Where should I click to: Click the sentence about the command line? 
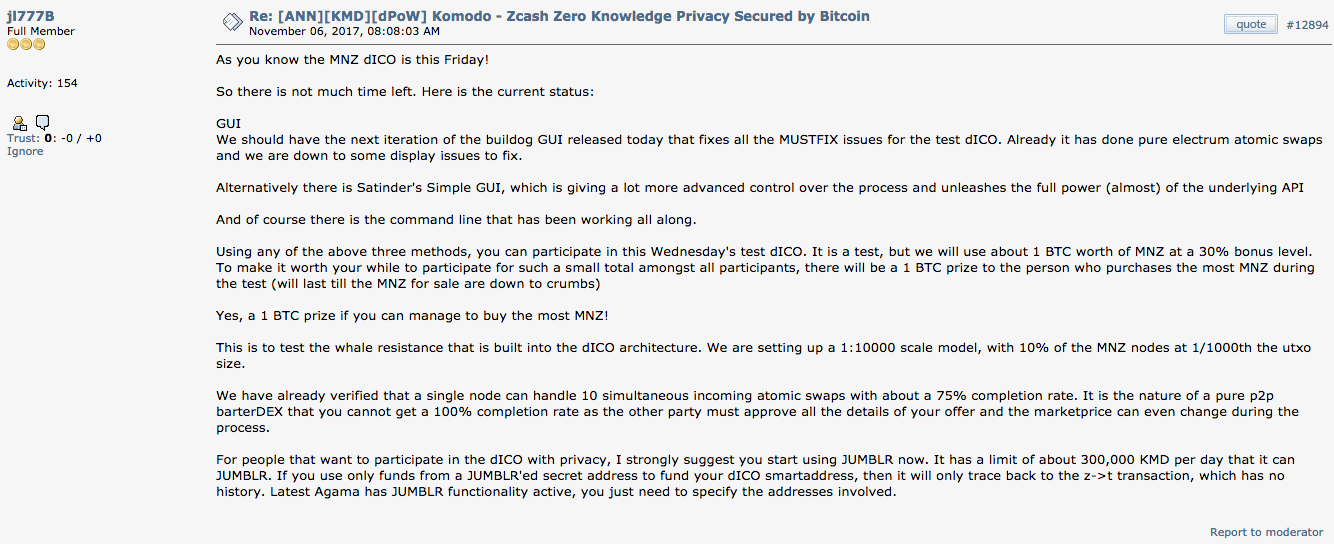click(456, 220)
